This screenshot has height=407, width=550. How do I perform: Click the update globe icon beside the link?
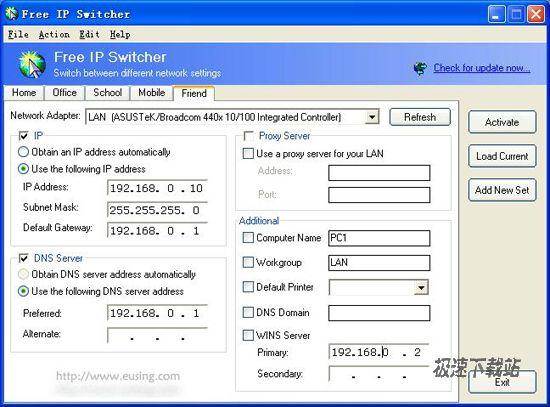coord(420,68)
